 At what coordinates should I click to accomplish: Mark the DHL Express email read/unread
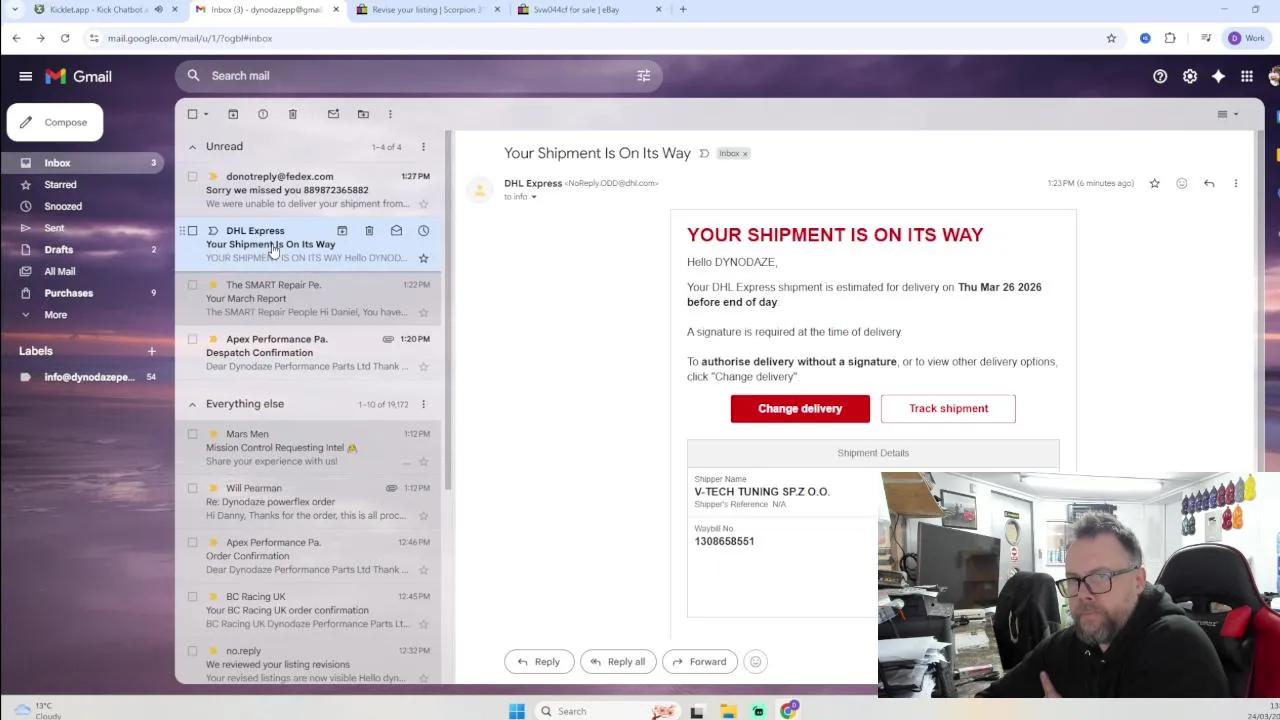click(396, 231)
